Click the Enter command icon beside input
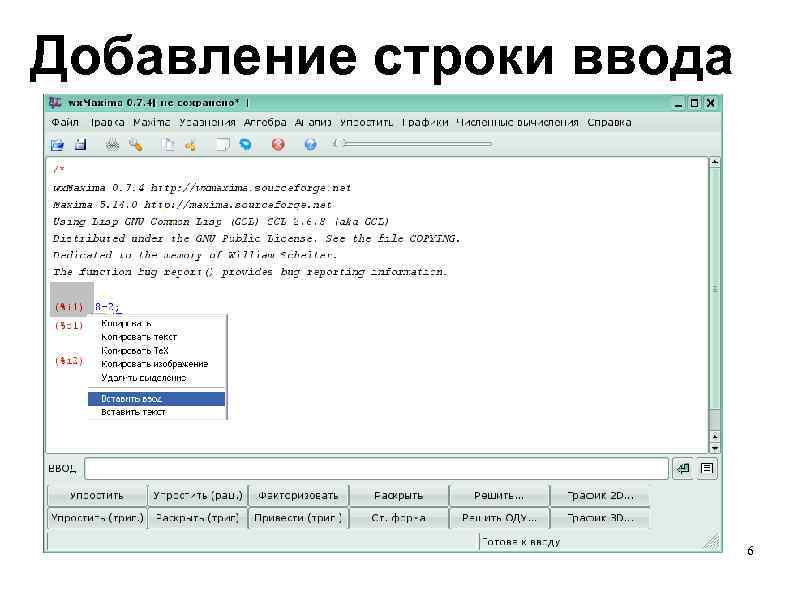Screen dimensions: 794x595 [x=684, y=468]
